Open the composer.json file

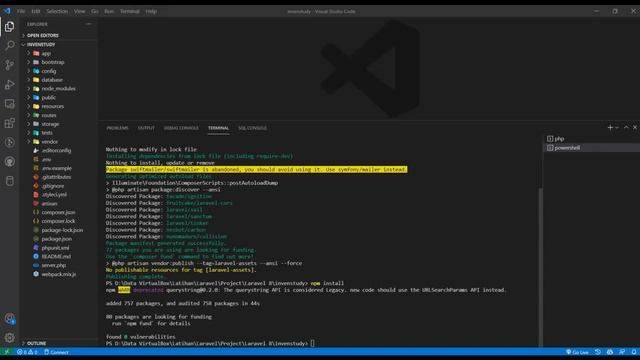coord(59,212)
